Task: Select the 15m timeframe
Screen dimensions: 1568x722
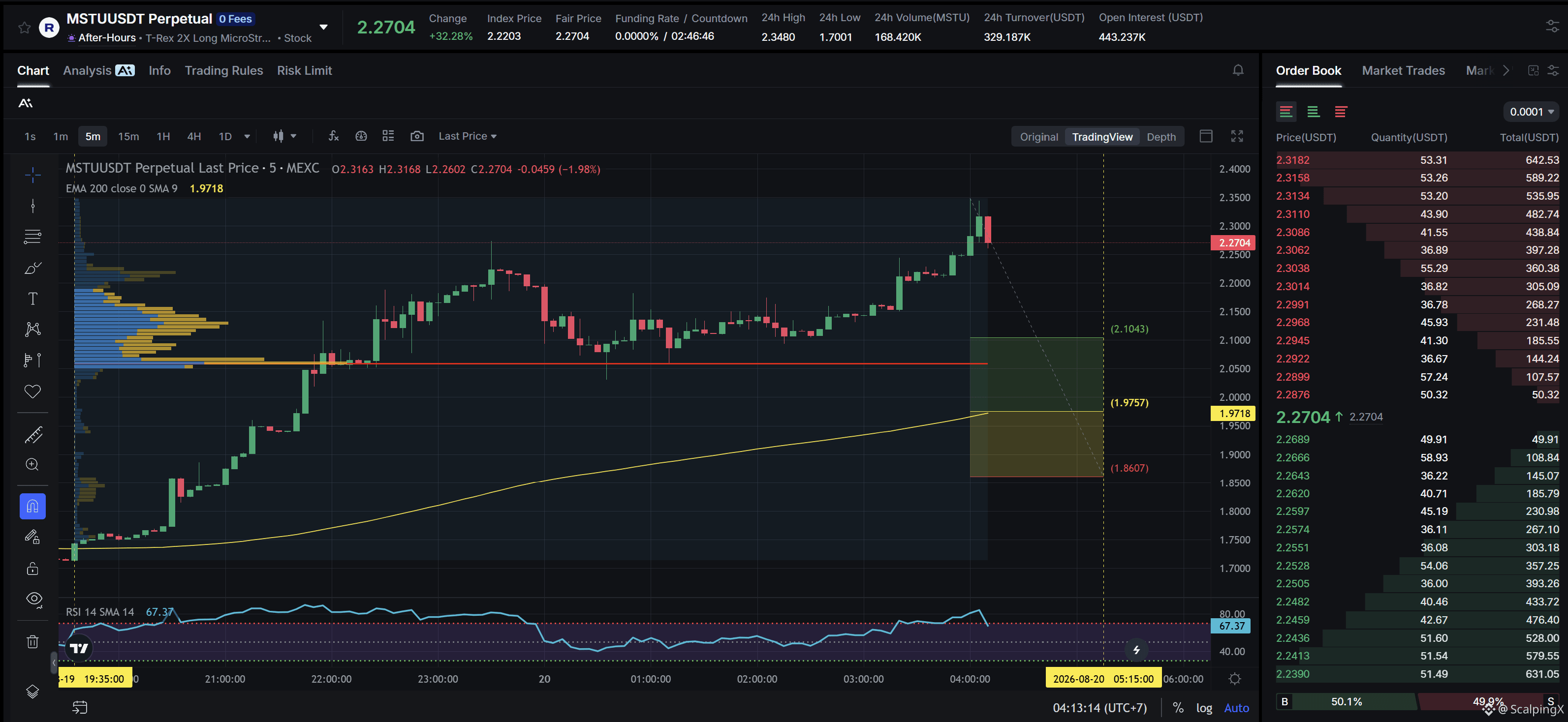Action: tap(128, 136)
